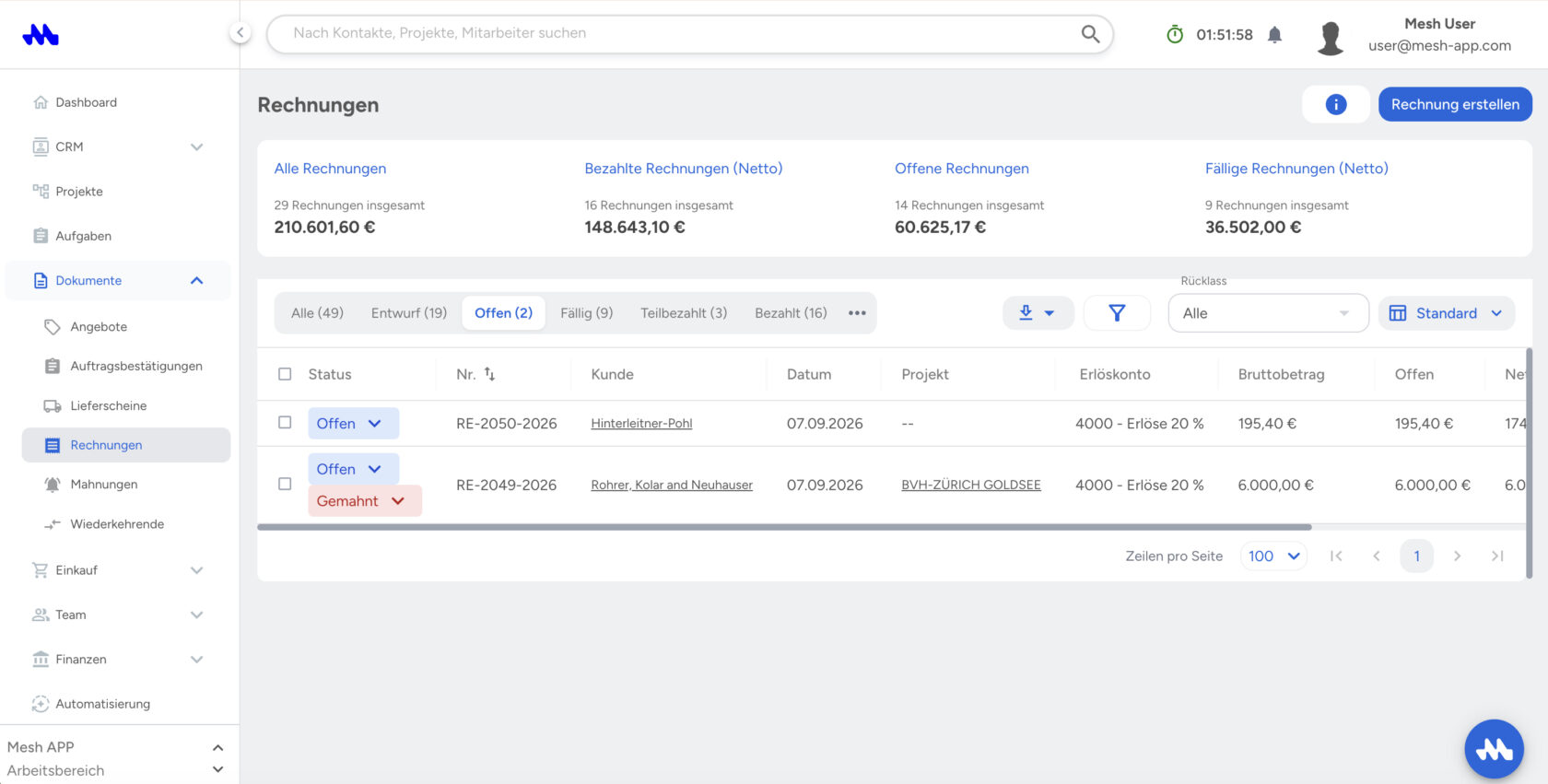This screenshot has width=1548, height=784.
Task: Switch to the Fällig (9) tab
Action: pyautogui.click(x=587, y=313)
